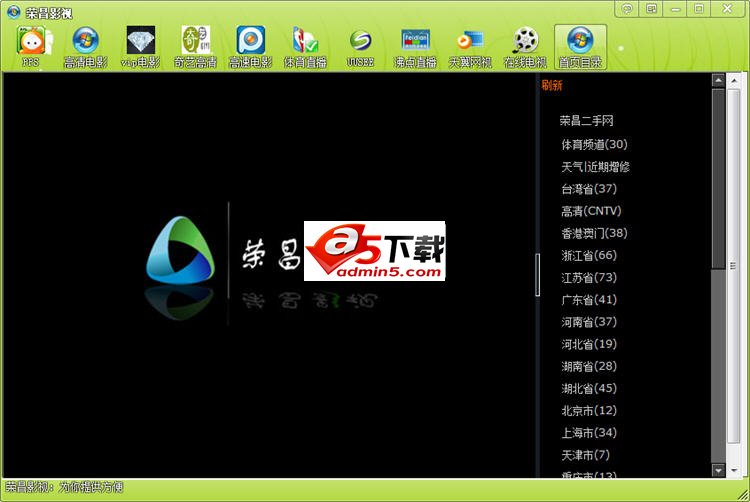Select the 在线电视 film reel icon
Viewport: 750px width, 502px height.
[525, 47]
